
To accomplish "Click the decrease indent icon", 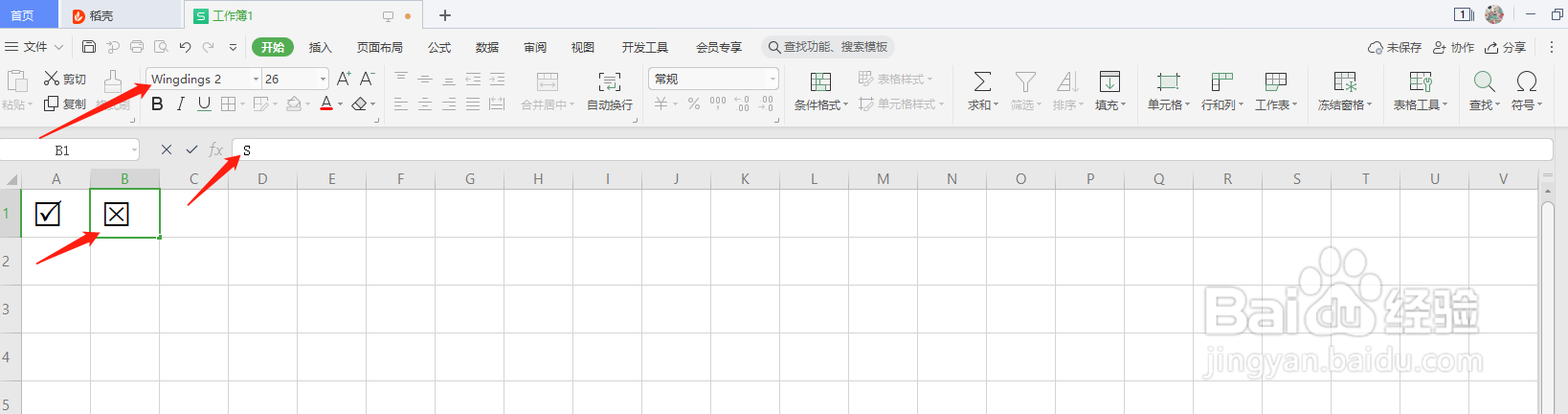I will [x=473, y=79].
